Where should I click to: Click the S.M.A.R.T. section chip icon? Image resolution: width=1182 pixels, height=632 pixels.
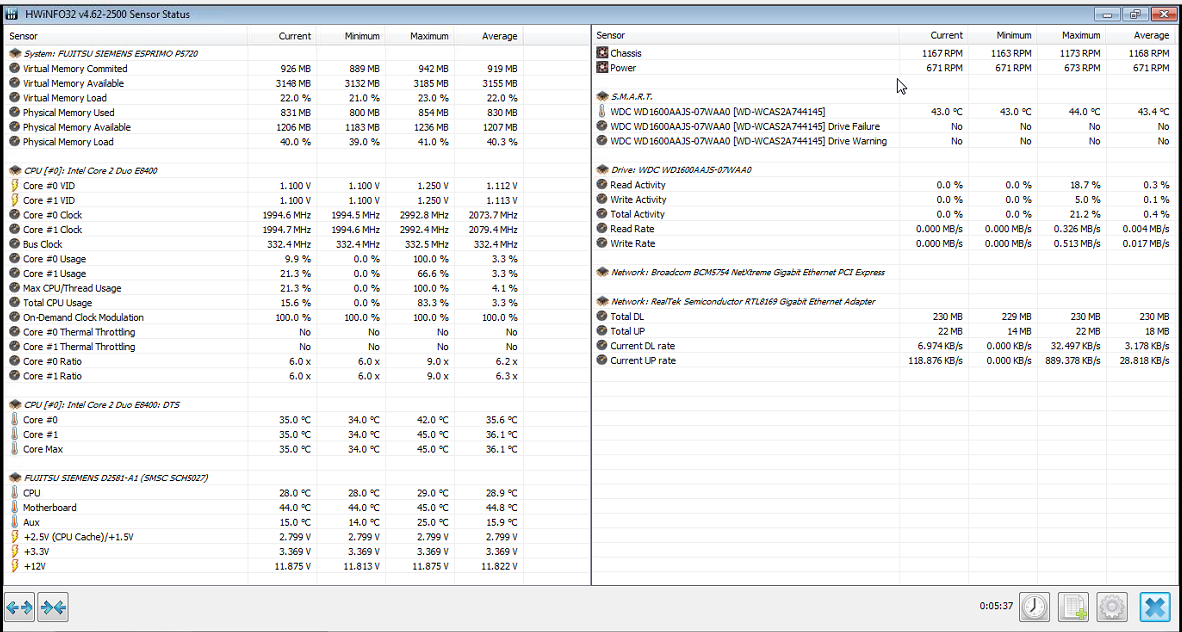pyautogui.click(x=602, y=97)
